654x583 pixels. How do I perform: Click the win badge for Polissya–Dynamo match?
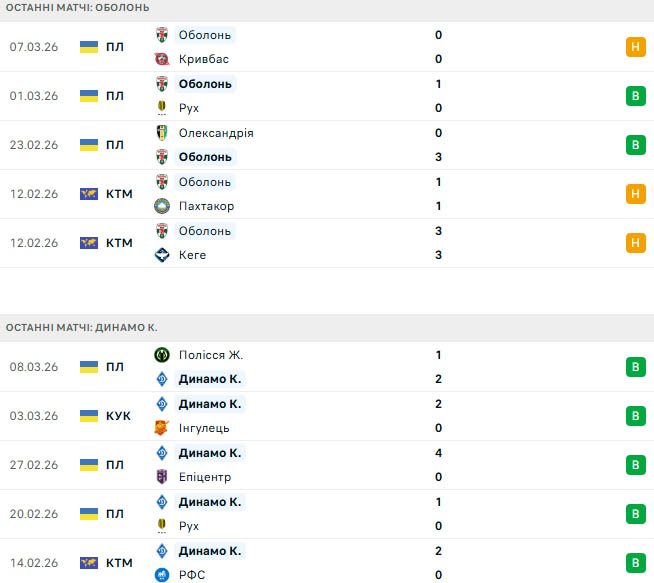(x=634, y=367)
